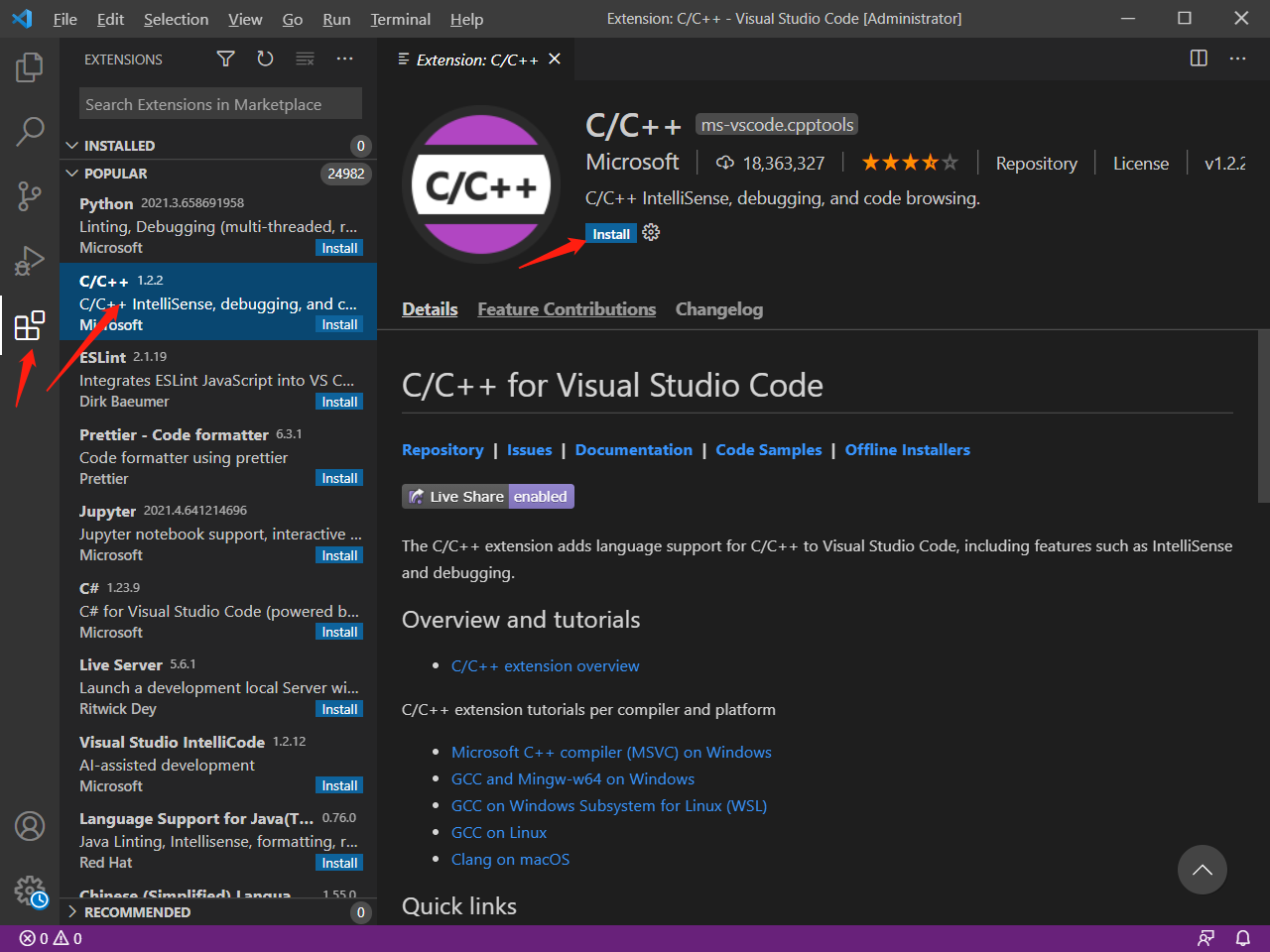The width and height of the screenshot is (1270, 952).
Task: Switch to the Changelog tab
Action: (718, 308)
